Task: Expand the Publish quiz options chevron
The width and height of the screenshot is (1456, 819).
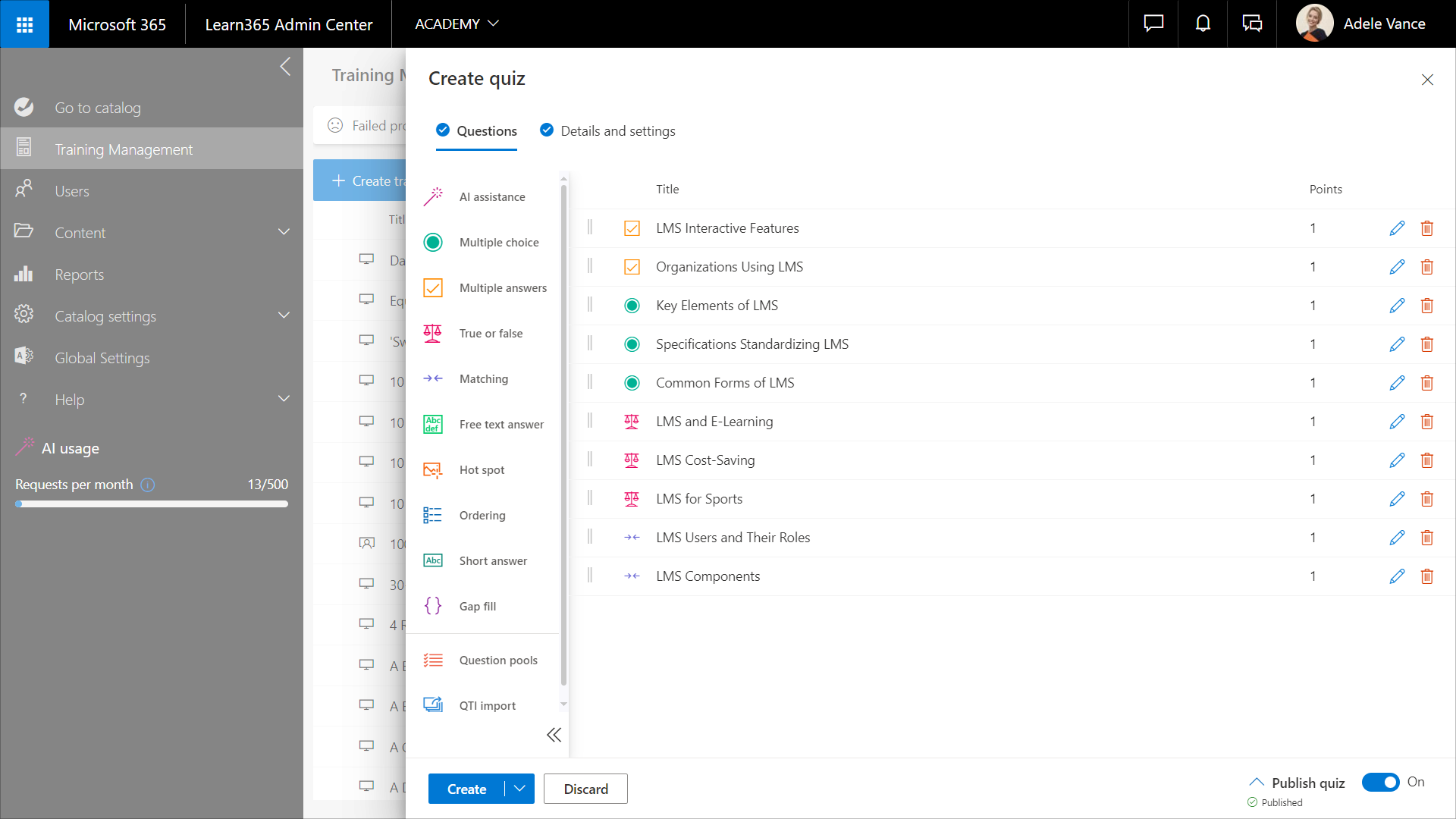Action: tap(1257, 782)
